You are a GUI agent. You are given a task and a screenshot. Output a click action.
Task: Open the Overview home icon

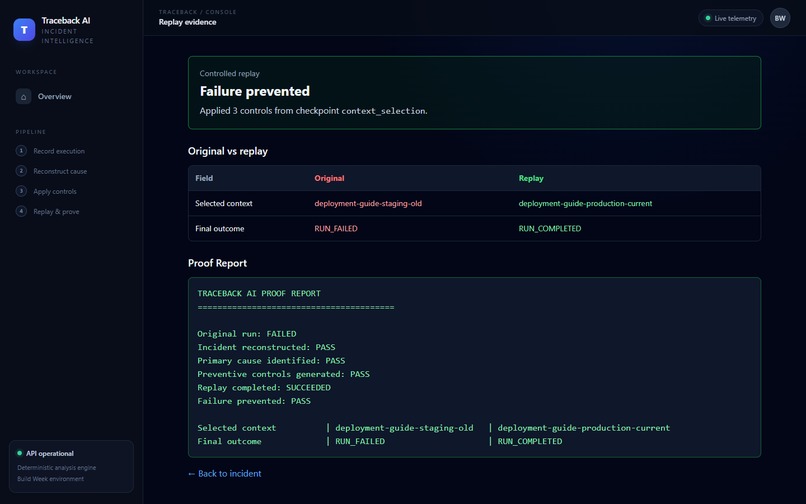23,97
